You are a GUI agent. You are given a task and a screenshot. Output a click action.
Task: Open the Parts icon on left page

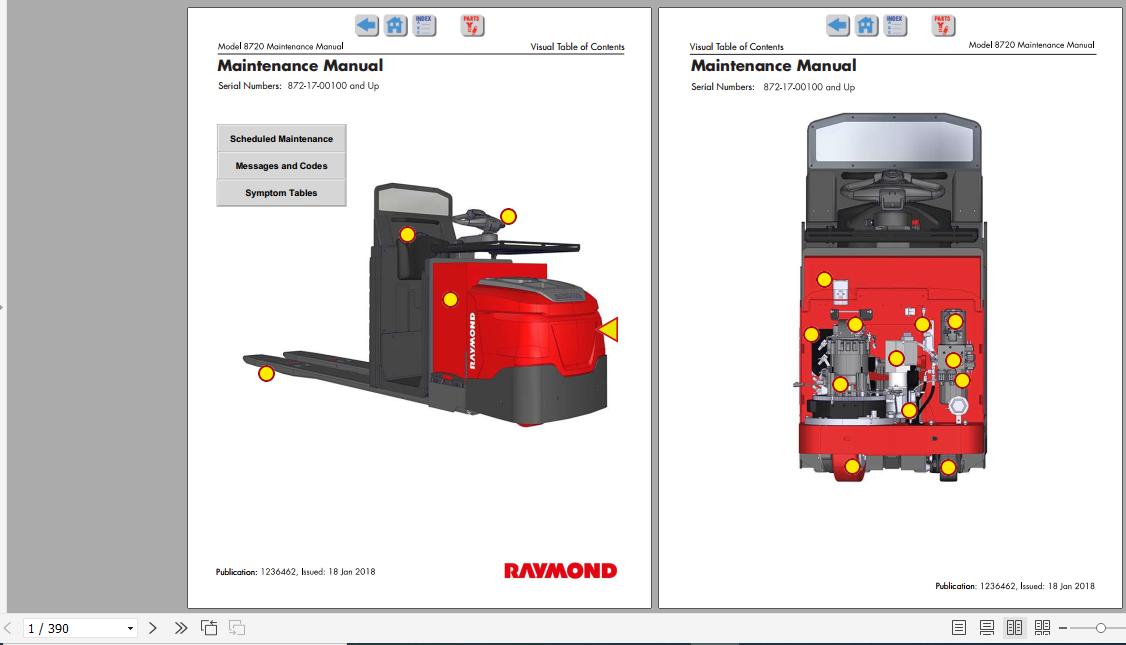coord(472,26)
